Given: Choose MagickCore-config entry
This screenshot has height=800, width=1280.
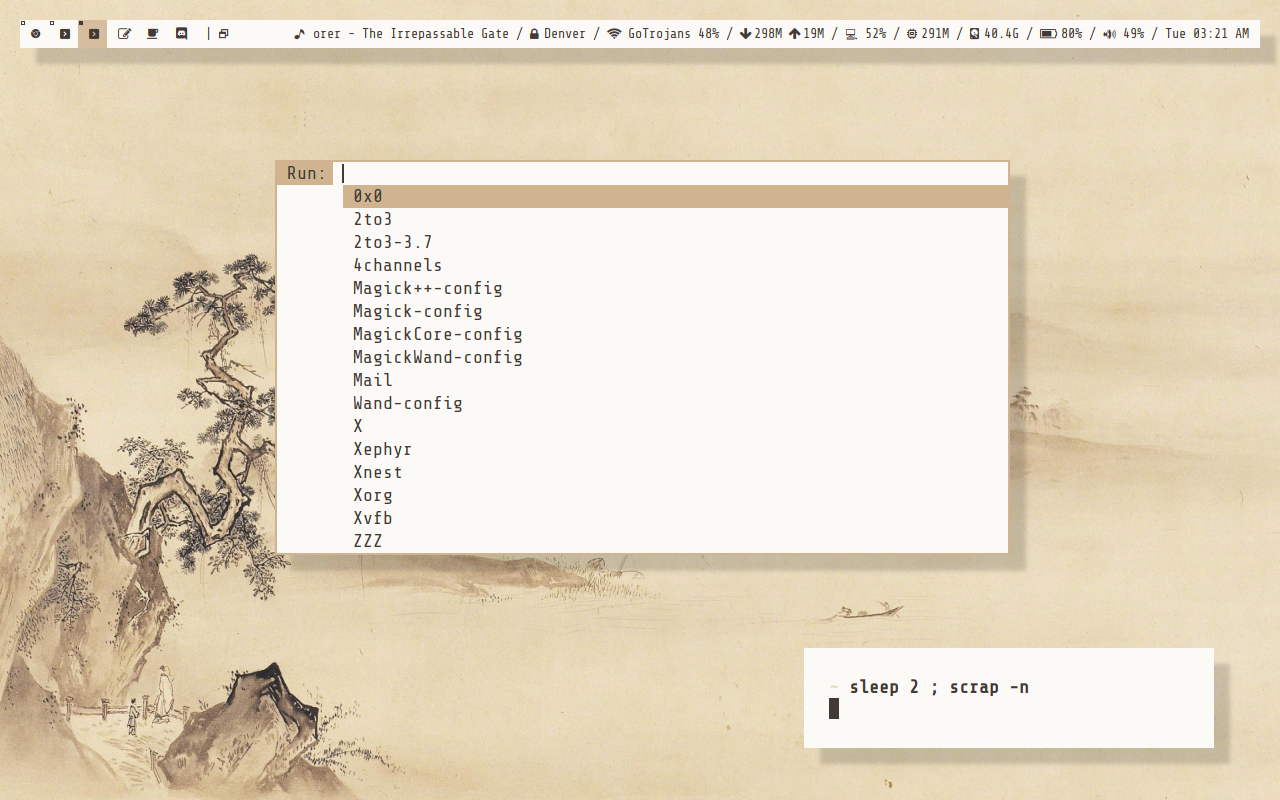Looking at the screenshot, I should click(675, 334).
